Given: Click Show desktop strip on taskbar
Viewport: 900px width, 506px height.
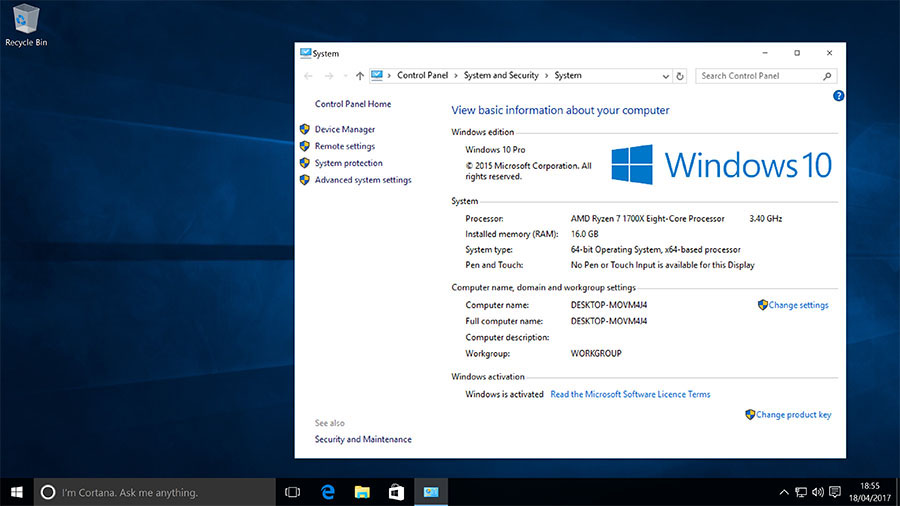Looking at the screenshot, I should pyautogui.click(x=898, y=492).
